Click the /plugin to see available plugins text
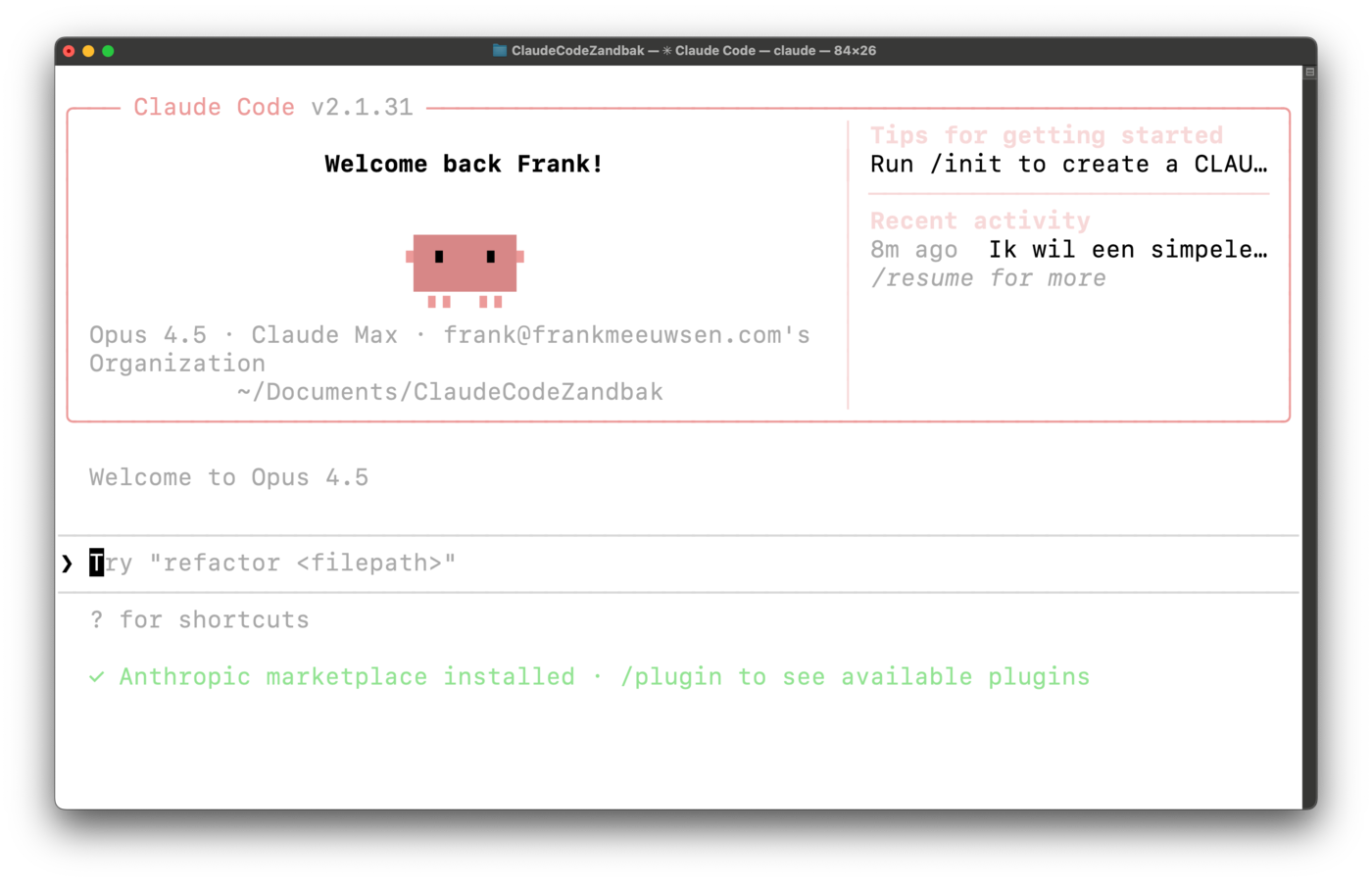The width and height of the screenshot is (1372, 882). click(855, 677)
